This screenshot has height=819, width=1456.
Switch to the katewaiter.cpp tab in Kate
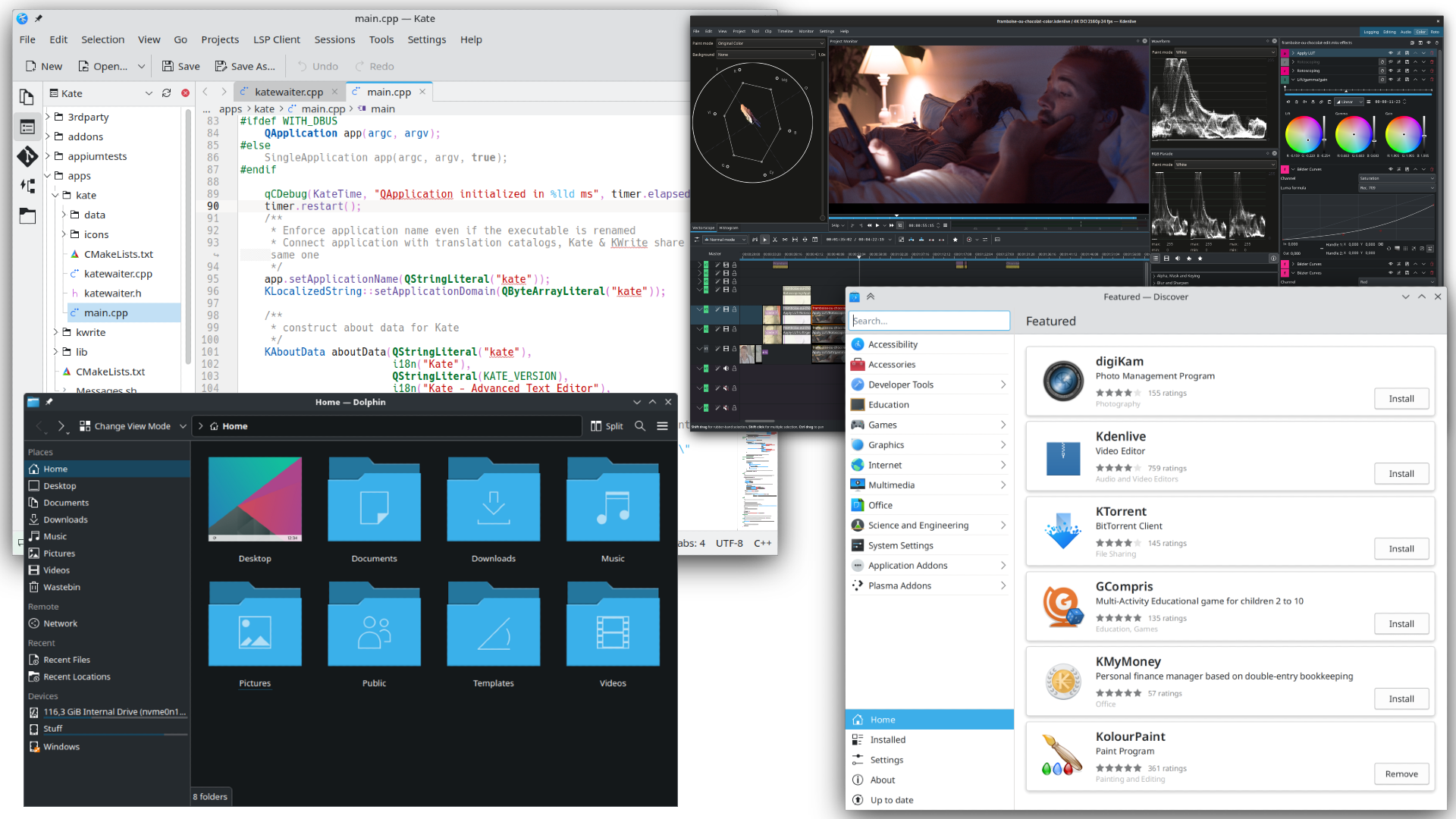(288, 92)
